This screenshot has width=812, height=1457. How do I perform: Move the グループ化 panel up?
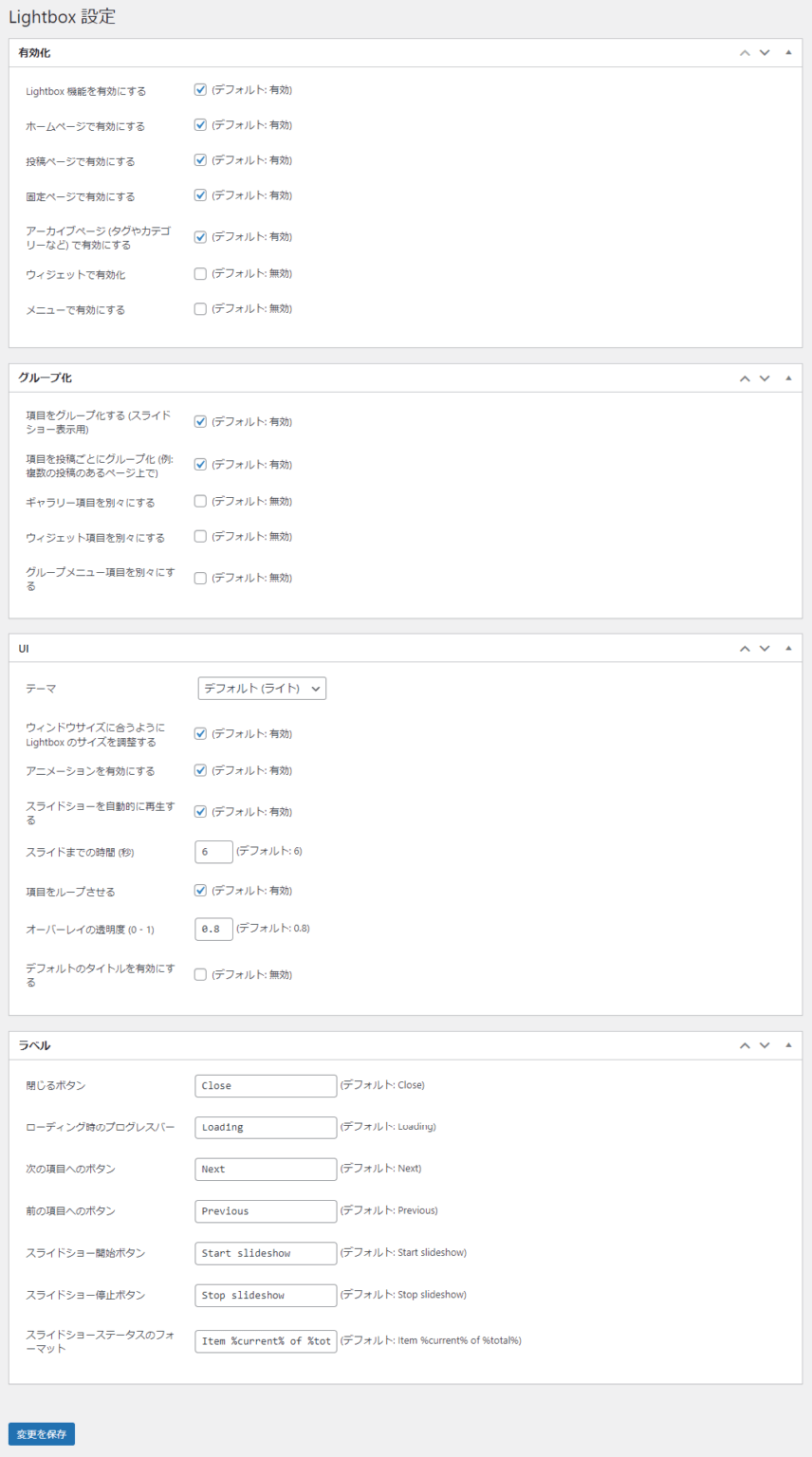pyautogui.click(x=744, y=378)
